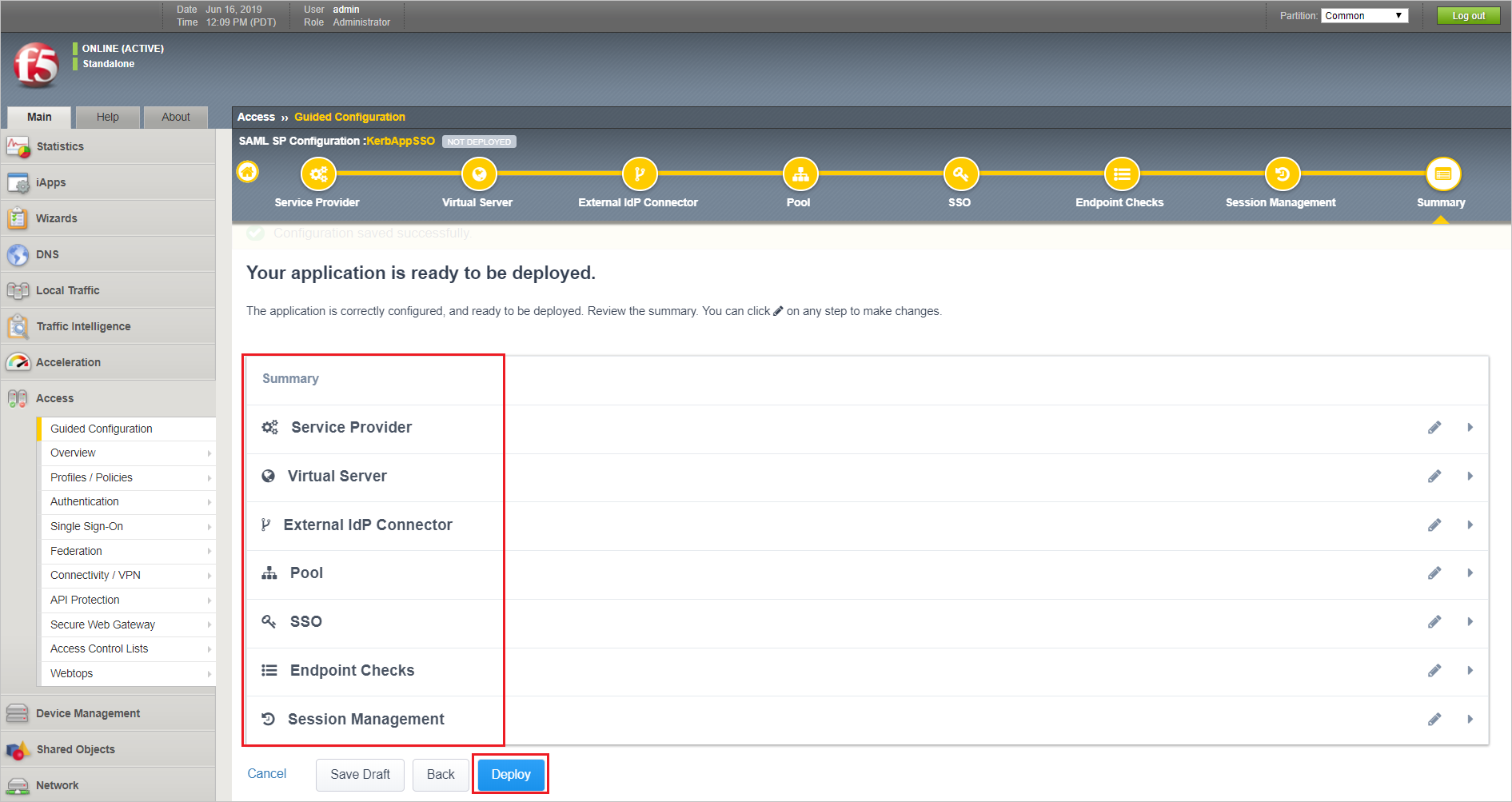Screen dimensions: 1512x802
Task: Expand the Pool summary row
Action: (x=1470, y=573)
